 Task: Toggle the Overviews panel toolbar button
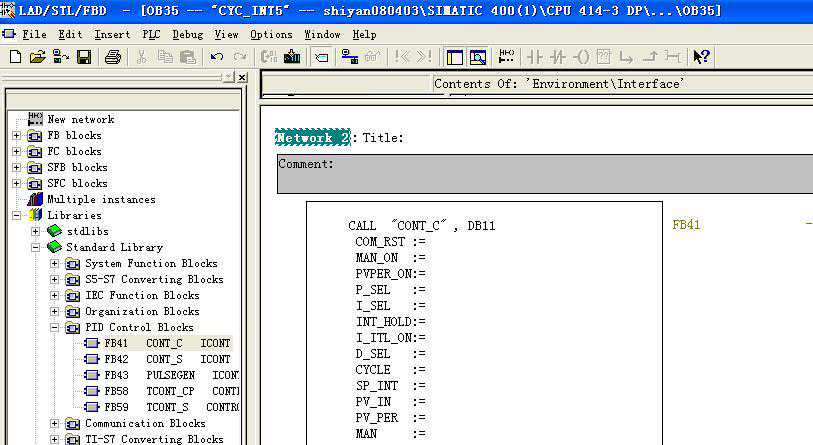(453, 57)
